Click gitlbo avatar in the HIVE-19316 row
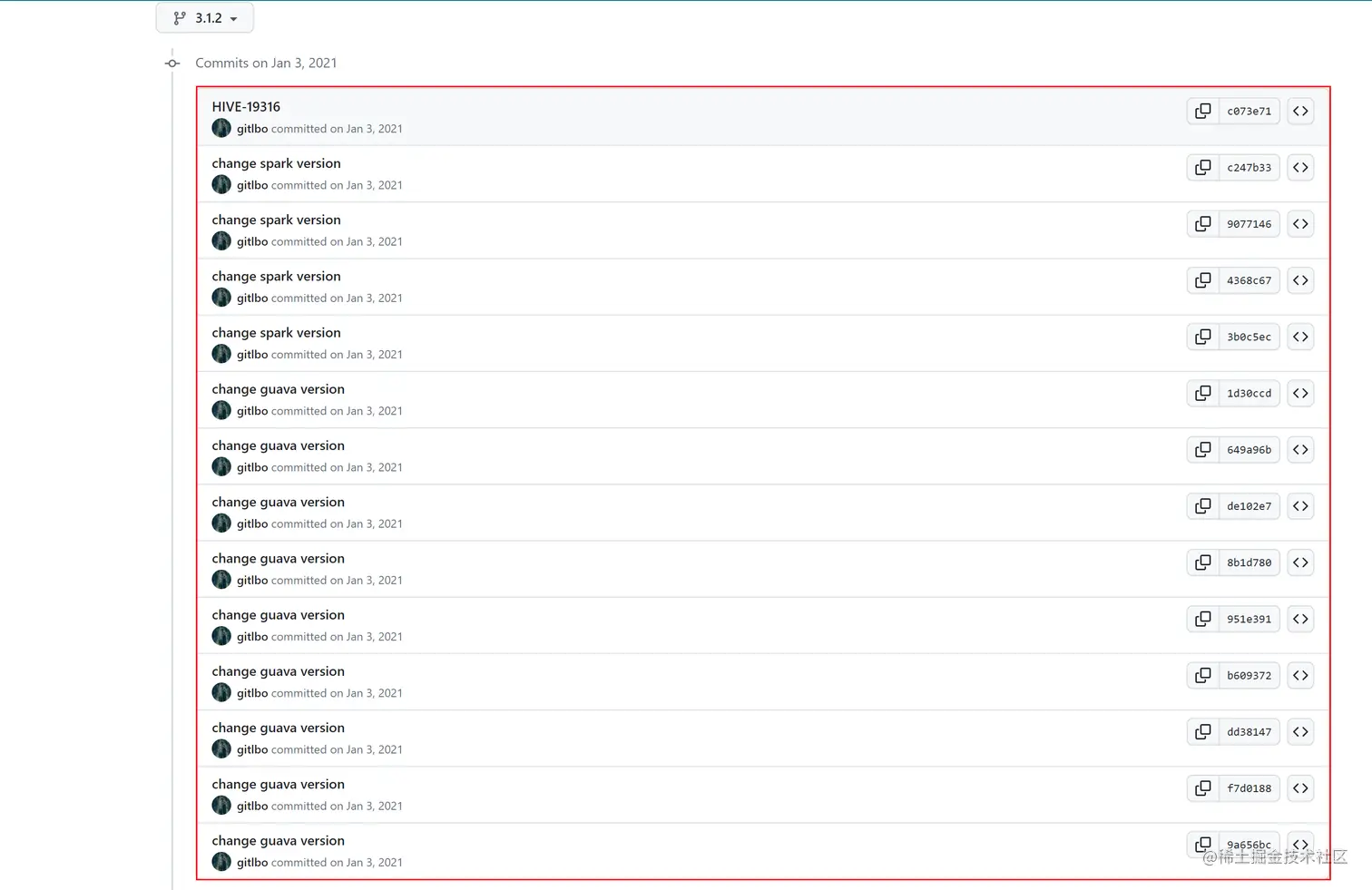This screenshot has width=1372, height=890. coord(221,128)
